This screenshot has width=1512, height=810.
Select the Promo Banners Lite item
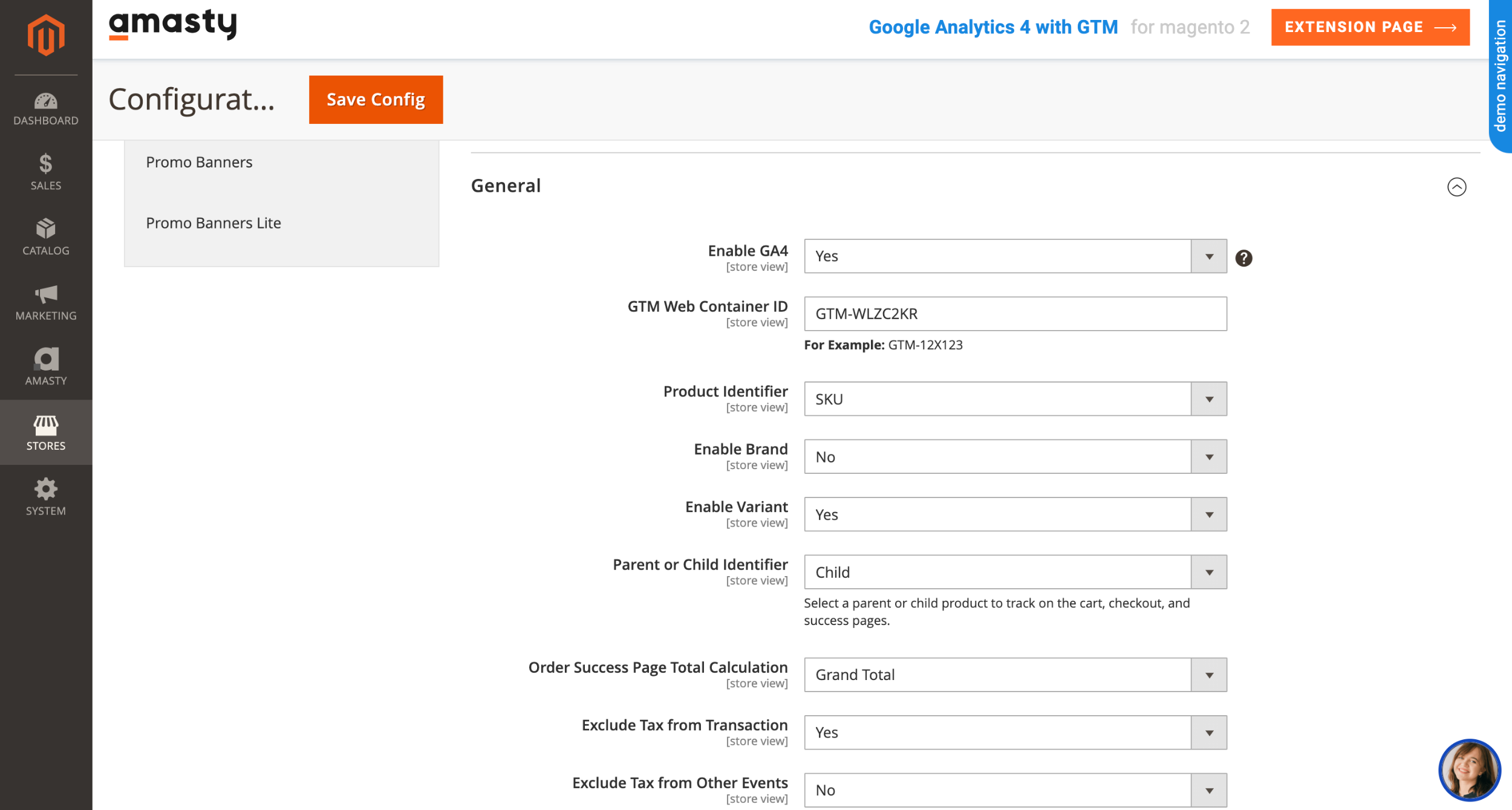pyautogui.click(x=213, y=223)
